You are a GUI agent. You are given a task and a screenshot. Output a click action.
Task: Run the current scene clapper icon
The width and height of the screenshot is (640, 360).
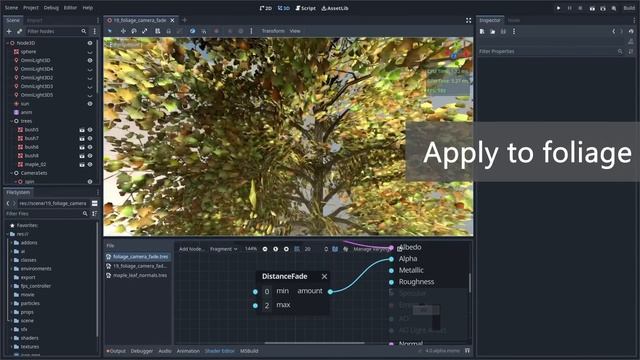pyautogui.click(x=592, y=8)
